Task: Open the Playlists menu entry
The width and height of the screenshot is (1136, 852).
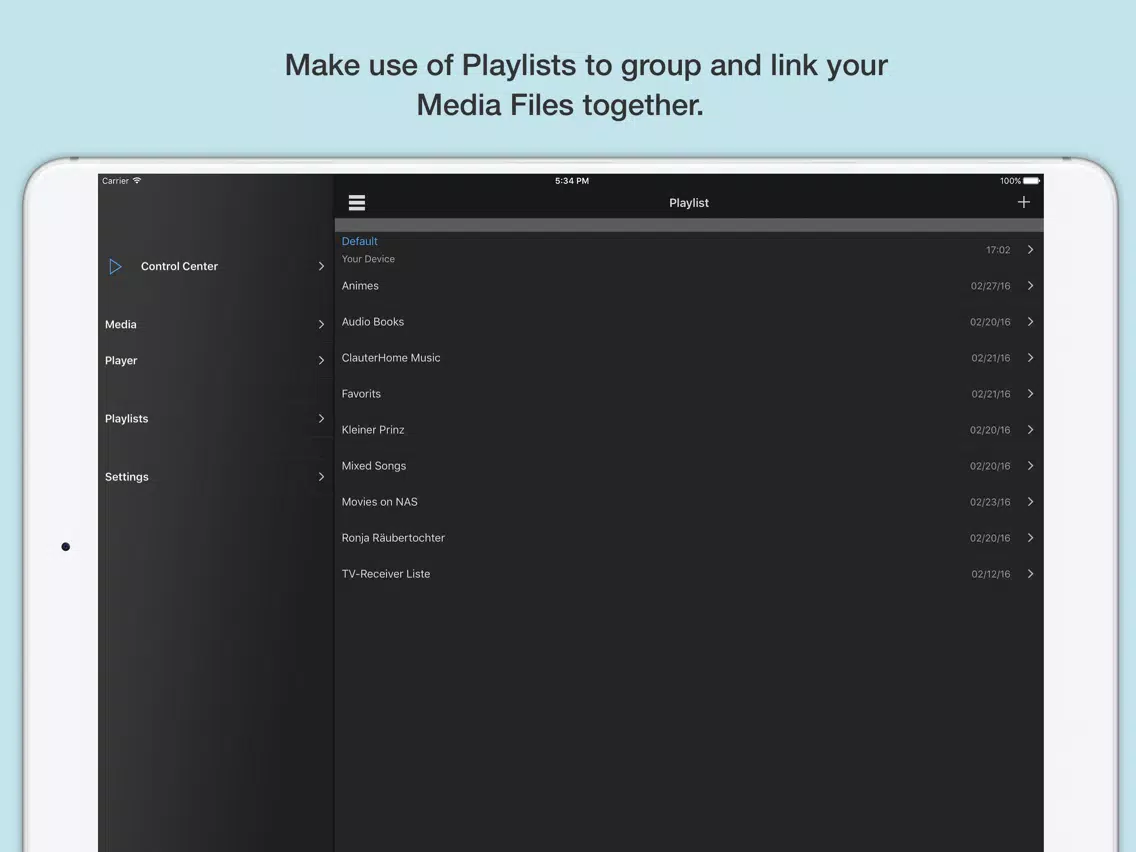Action: tap(215, 418)
